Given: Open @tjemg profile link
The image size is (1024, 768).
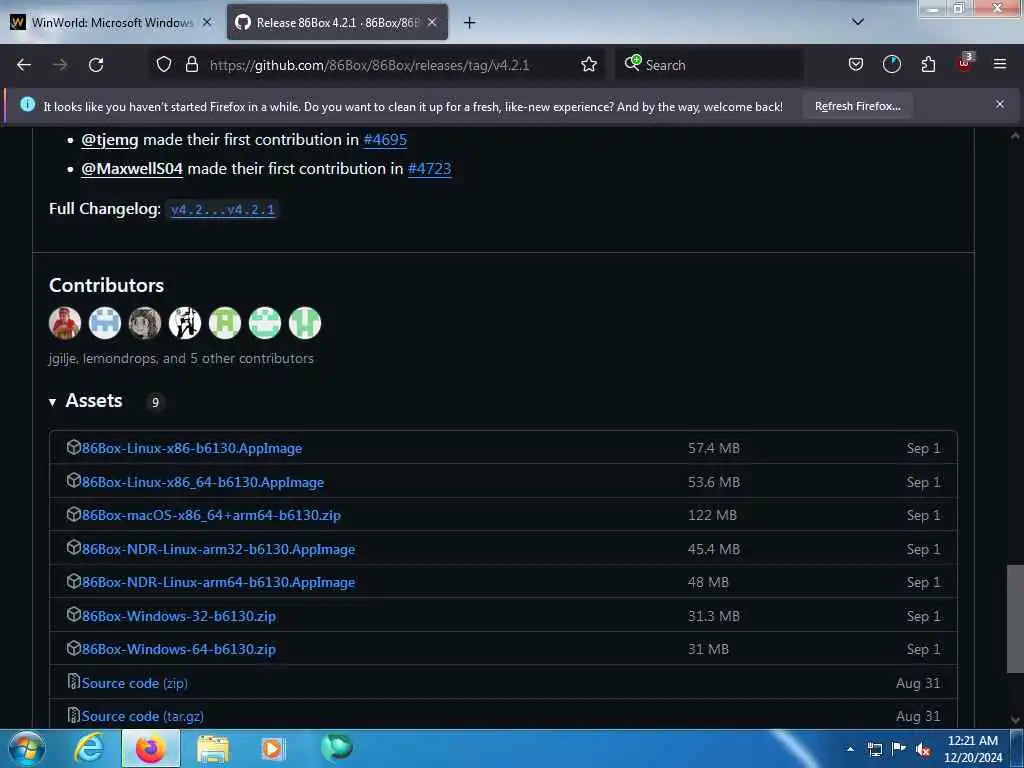Looking at the screenshot, I should click(x=110, y=139).
